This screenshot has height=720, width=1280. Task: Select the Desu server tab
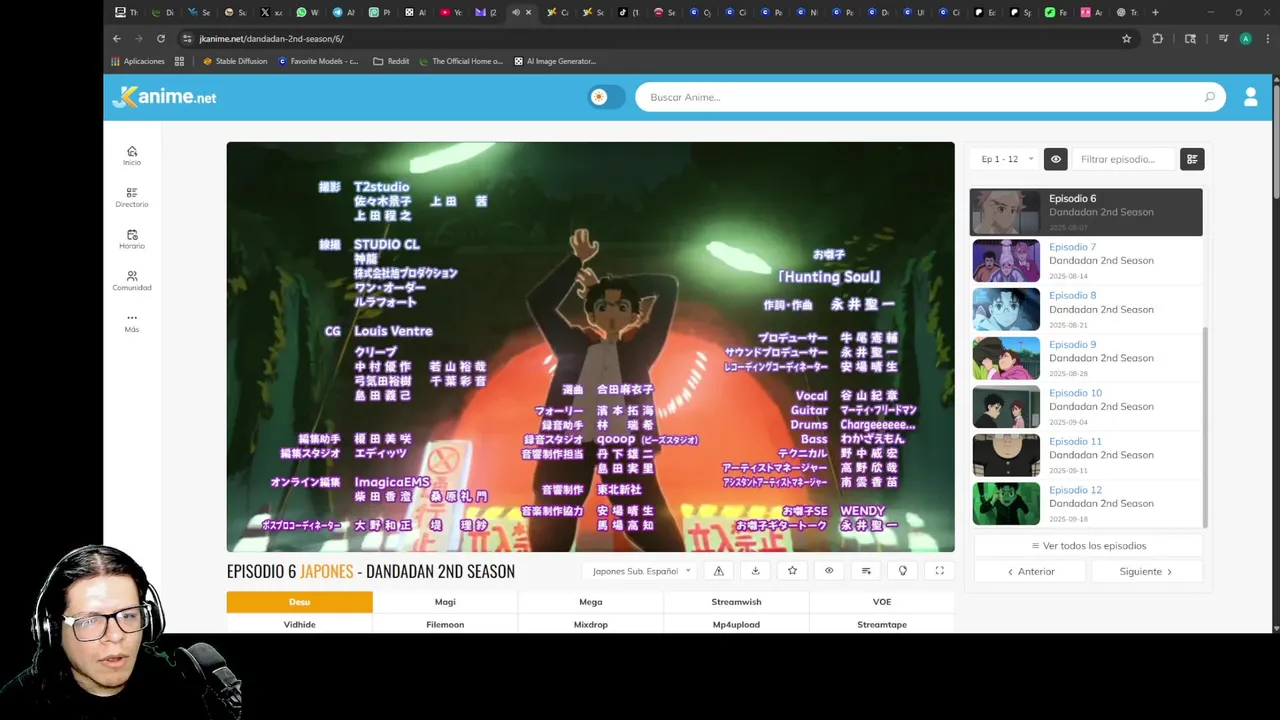[x=299, y=602]
